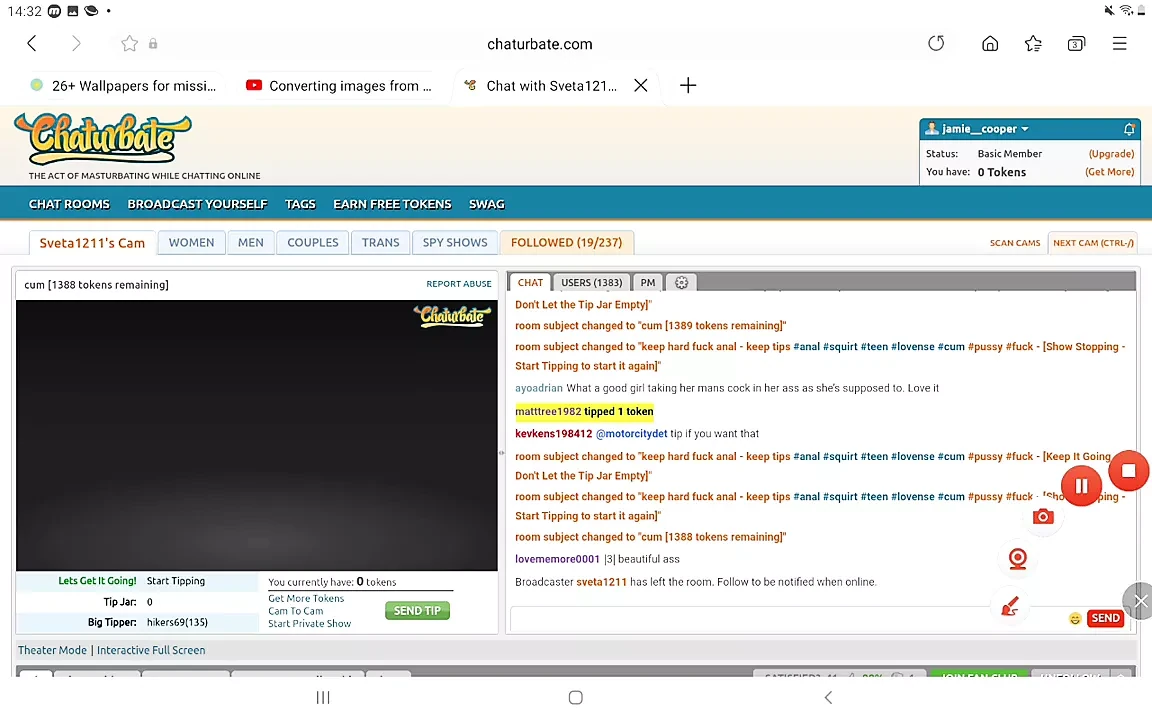Viewport: 1152px width, 720px height.
Task: Click username ayoadrian in chat
Action: 539,388
